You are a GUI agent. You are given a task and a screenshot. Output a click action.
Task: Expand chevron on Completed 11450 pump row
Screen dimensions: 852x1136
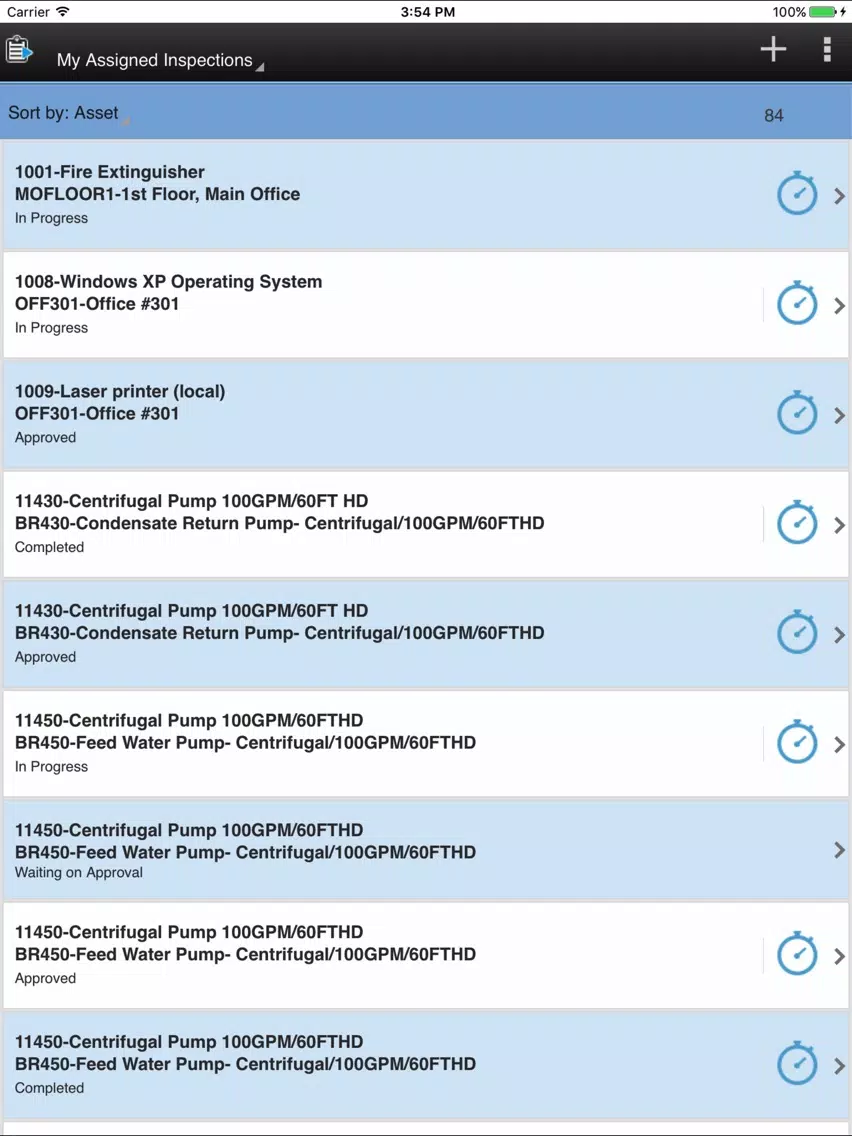840,1066
